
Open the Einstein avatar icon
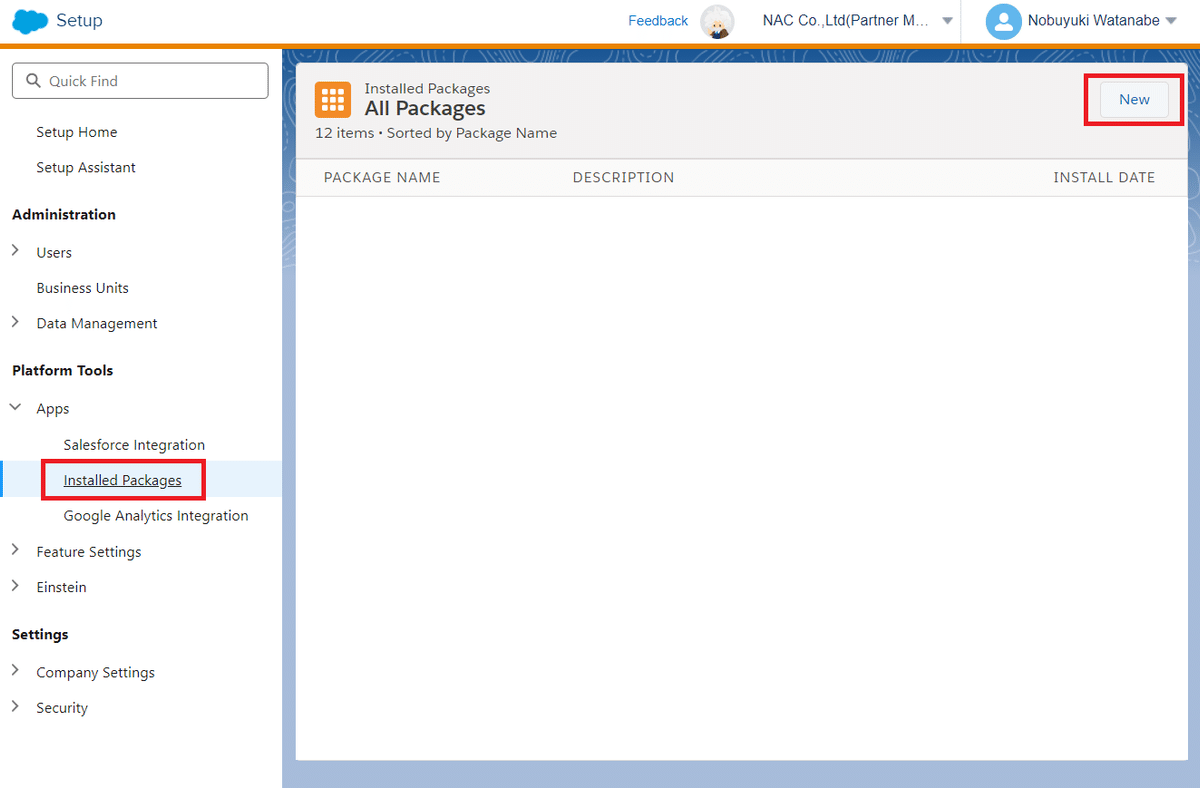click(717, 22)
